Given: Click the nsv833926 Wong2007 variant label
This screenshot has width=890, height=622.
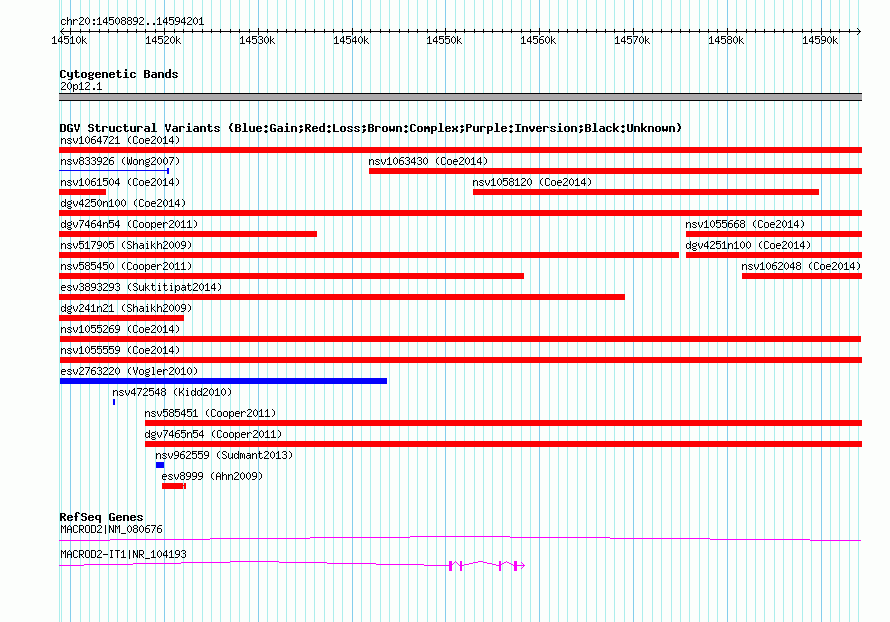Looking at the screenshot, I should pyautogui.click(x=120, y=161).
